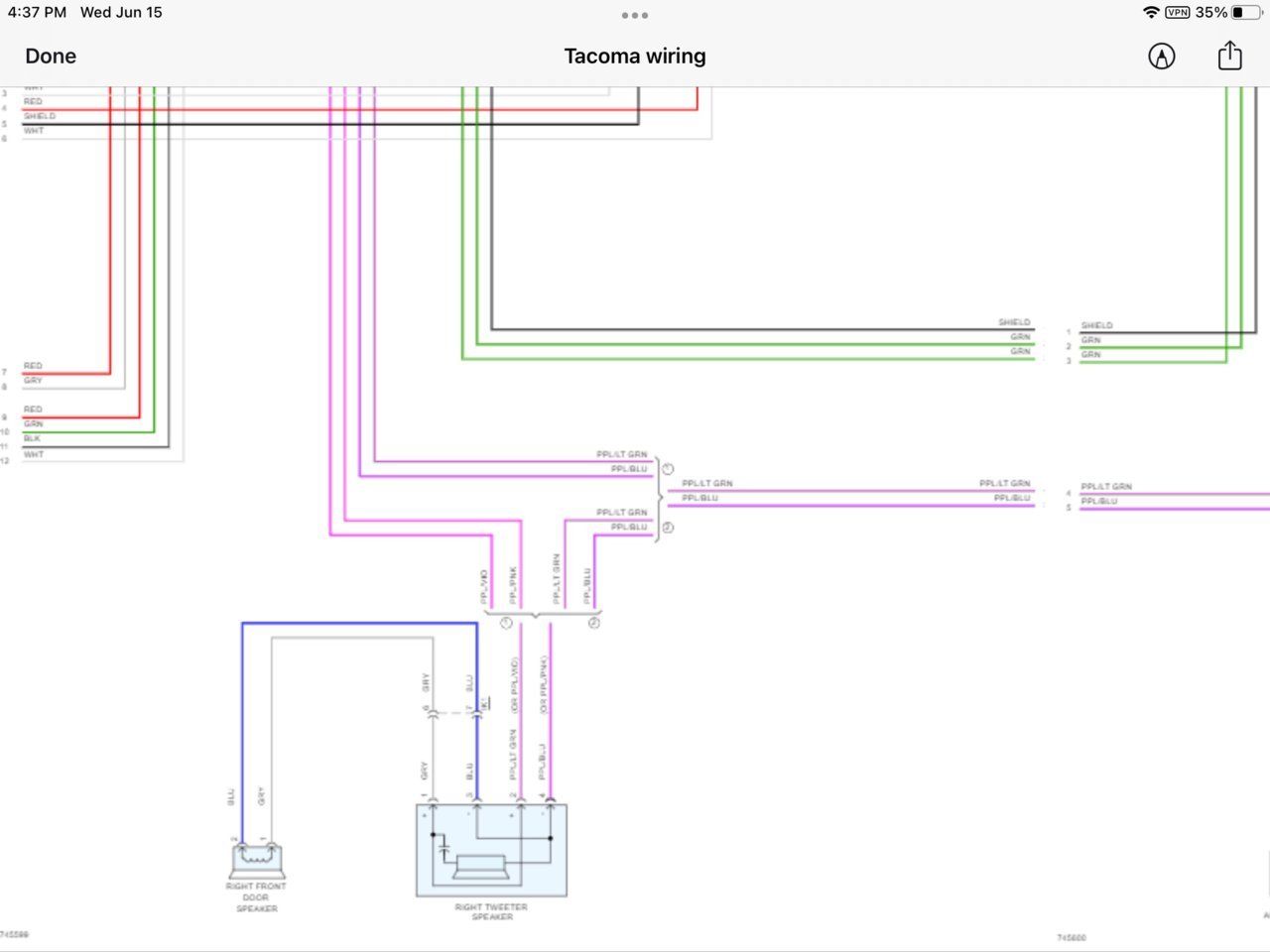The image size is (1270, 952).
Task: Tap the 4:37 PM clock
Action: [x=37, y=12]
